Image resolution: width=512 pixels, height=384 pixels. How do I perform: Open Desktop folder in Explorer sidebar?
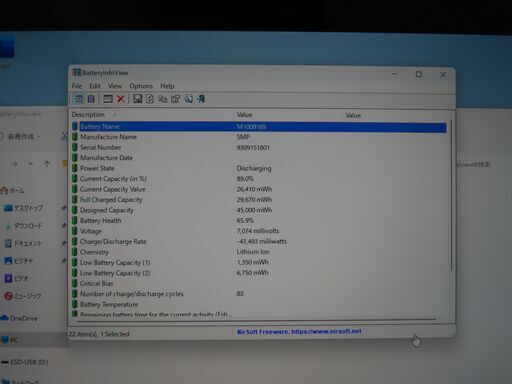[23, 208]
